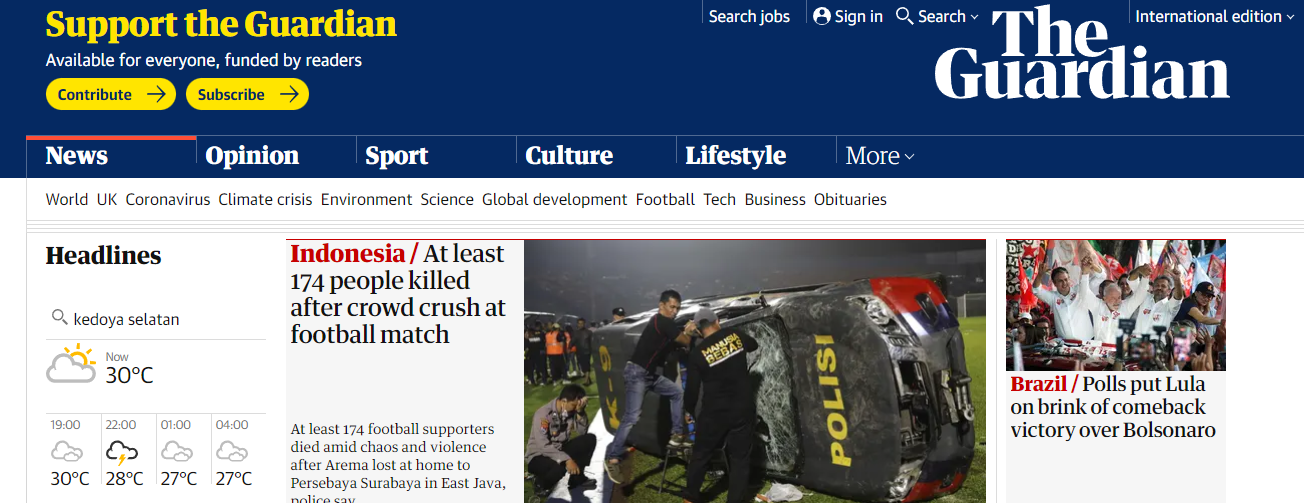This screenshot has height=503, width=1304.
Task: Go to the Culture section
Action: pyautogui.click(x=569, y=156)
